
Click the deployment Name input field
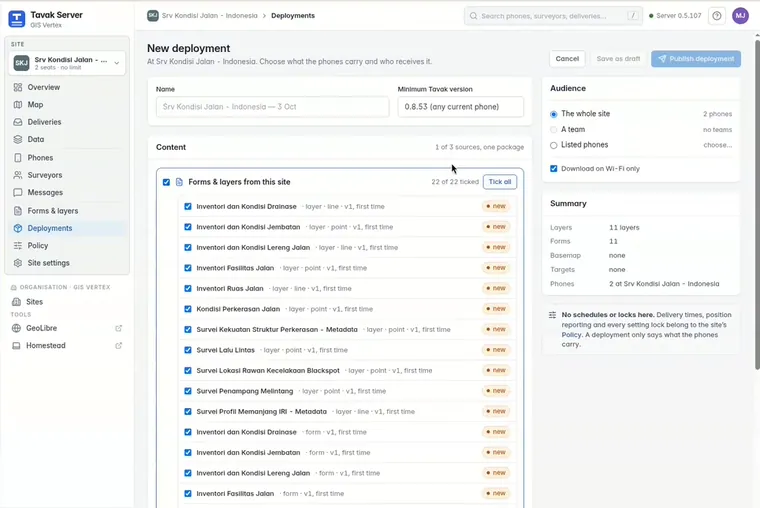272,107
